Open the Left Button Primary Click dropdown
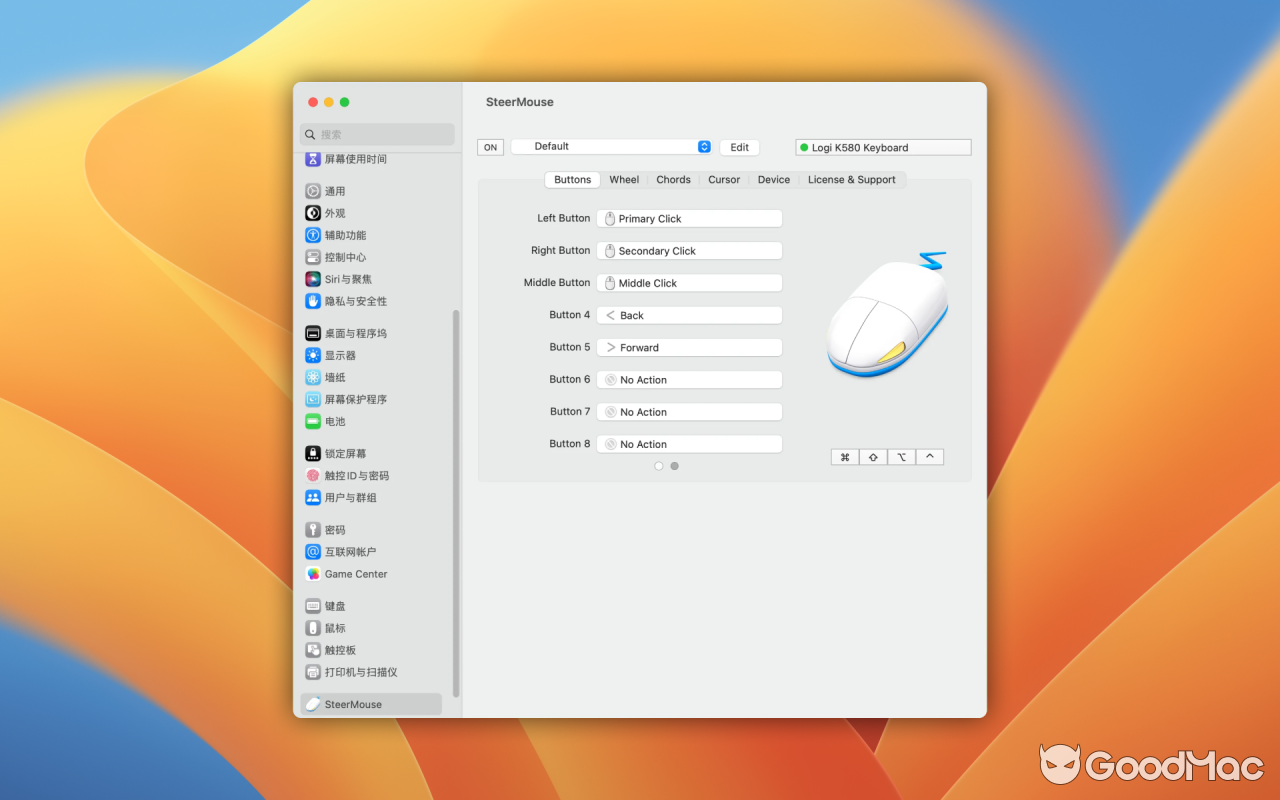The image size is (1280, 800). pyautogui.click(x=689, y=218)
